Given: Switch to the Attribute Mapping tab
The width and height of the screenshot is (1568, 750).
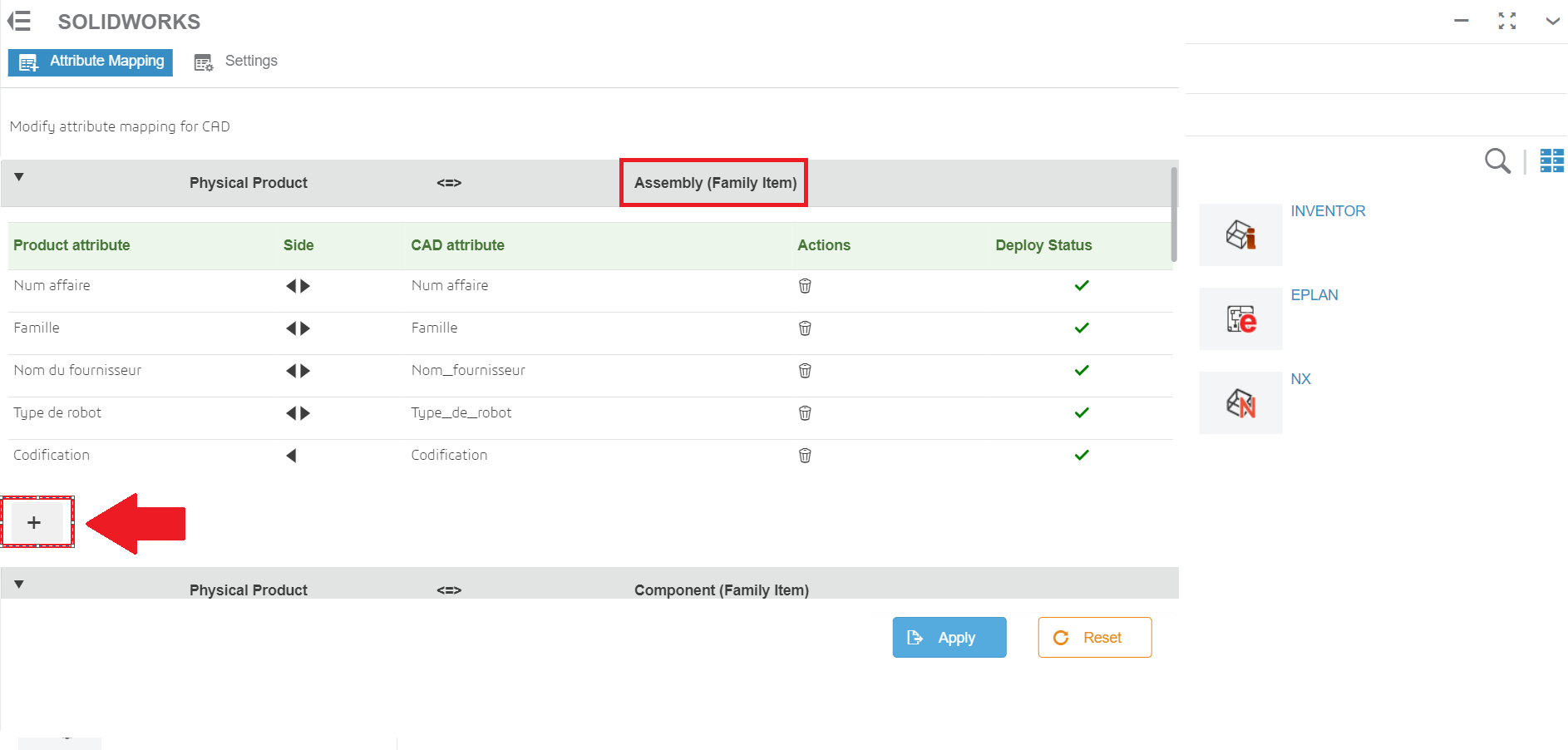Looking at the screenshot, I should point(91,62).
